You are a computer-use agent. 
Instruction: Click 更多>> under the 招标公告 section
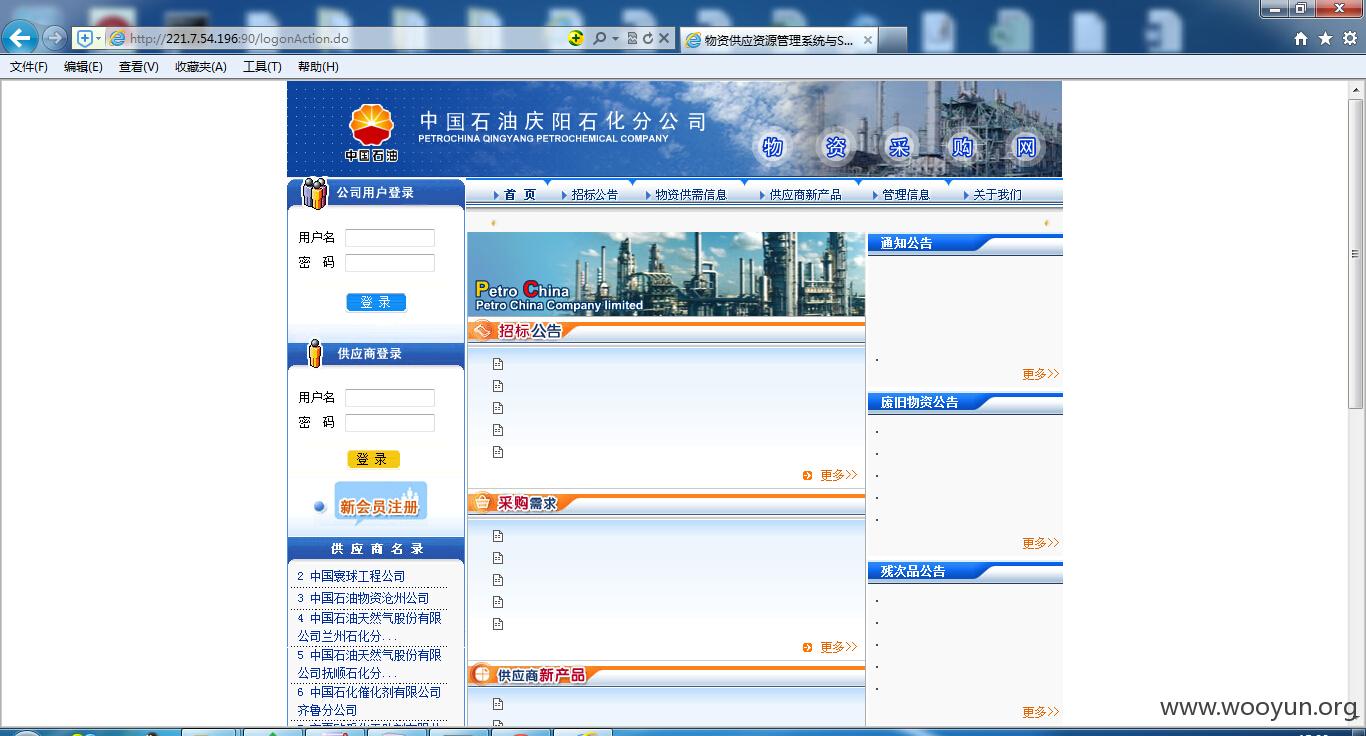(839, 475)
